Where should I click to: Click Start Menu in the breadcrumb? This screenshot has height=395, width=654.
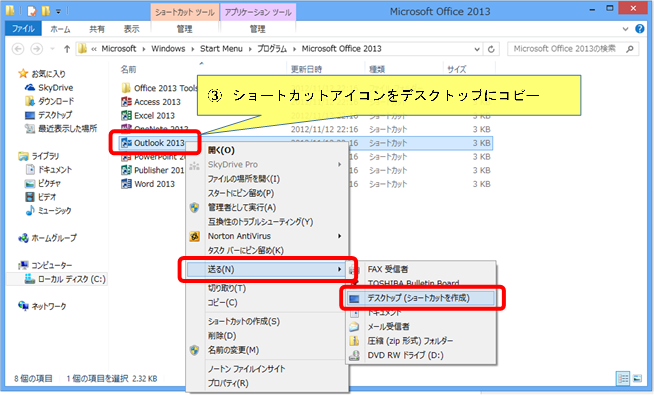tap(221, 49)
